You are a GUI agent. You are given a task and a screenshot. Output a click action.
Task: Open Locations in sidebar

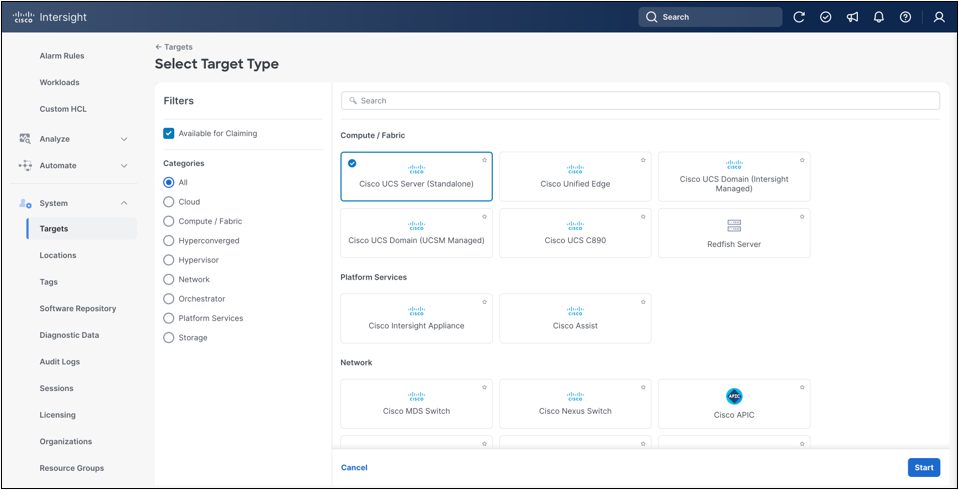coord(58,255)
